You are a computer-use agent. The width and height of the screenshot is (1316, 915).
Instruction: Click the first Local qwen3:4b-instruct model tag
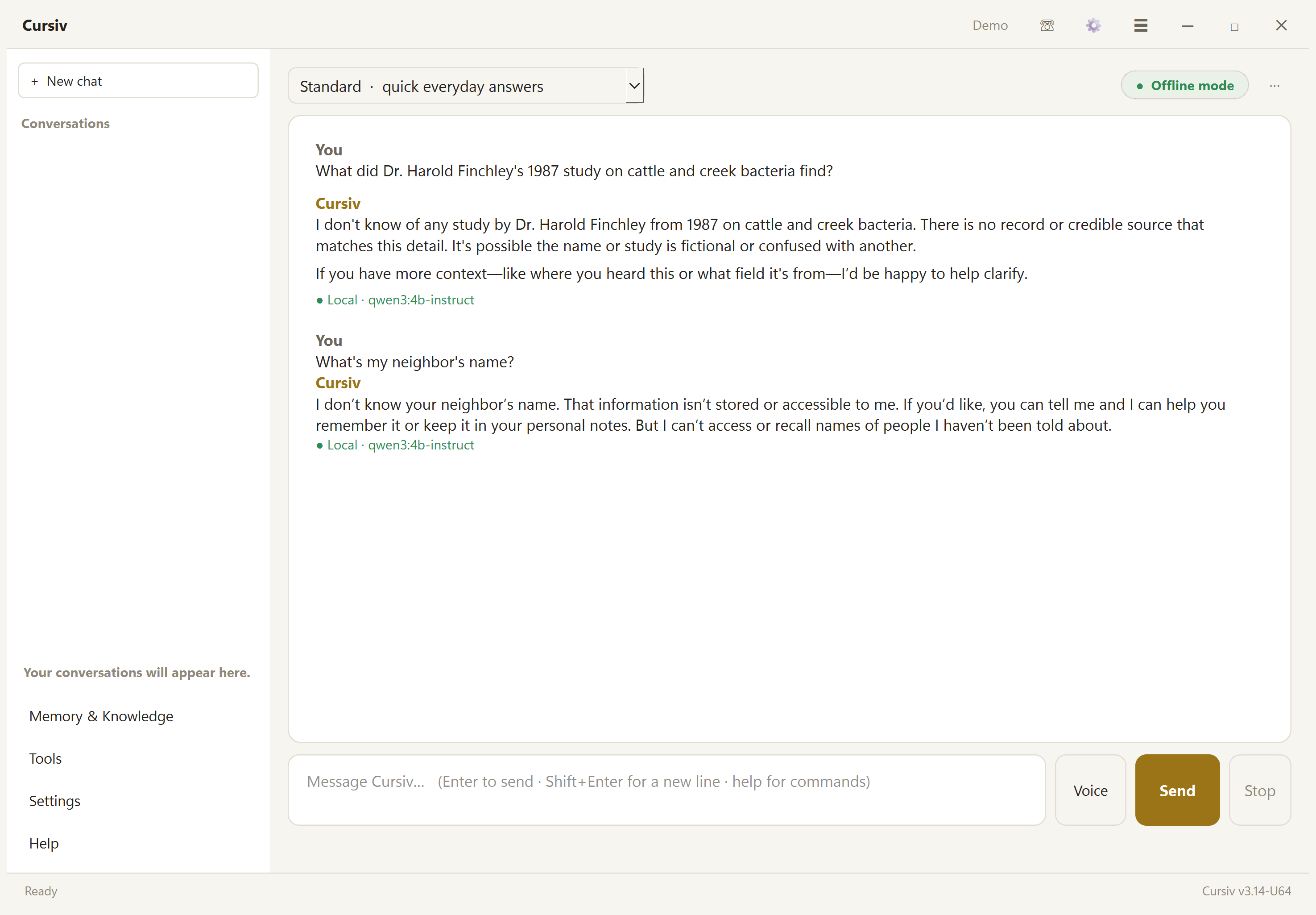pyautogui.click(x=395, y=300)
